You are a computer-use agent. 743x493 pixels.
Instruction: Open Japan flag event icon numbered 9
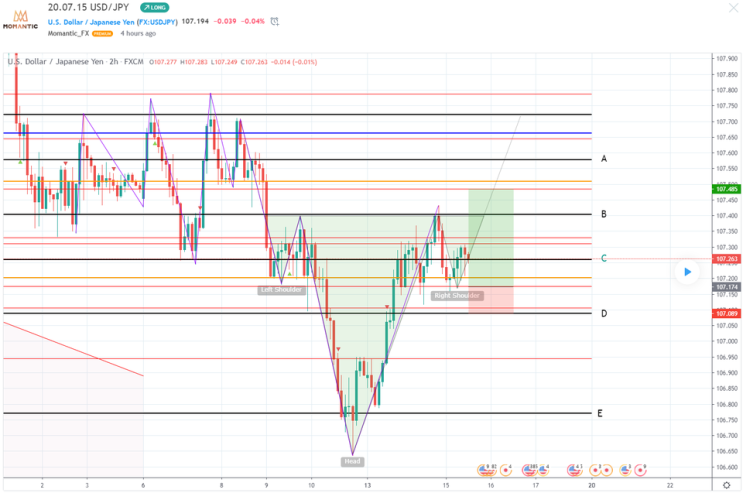(x=640, y=470)
